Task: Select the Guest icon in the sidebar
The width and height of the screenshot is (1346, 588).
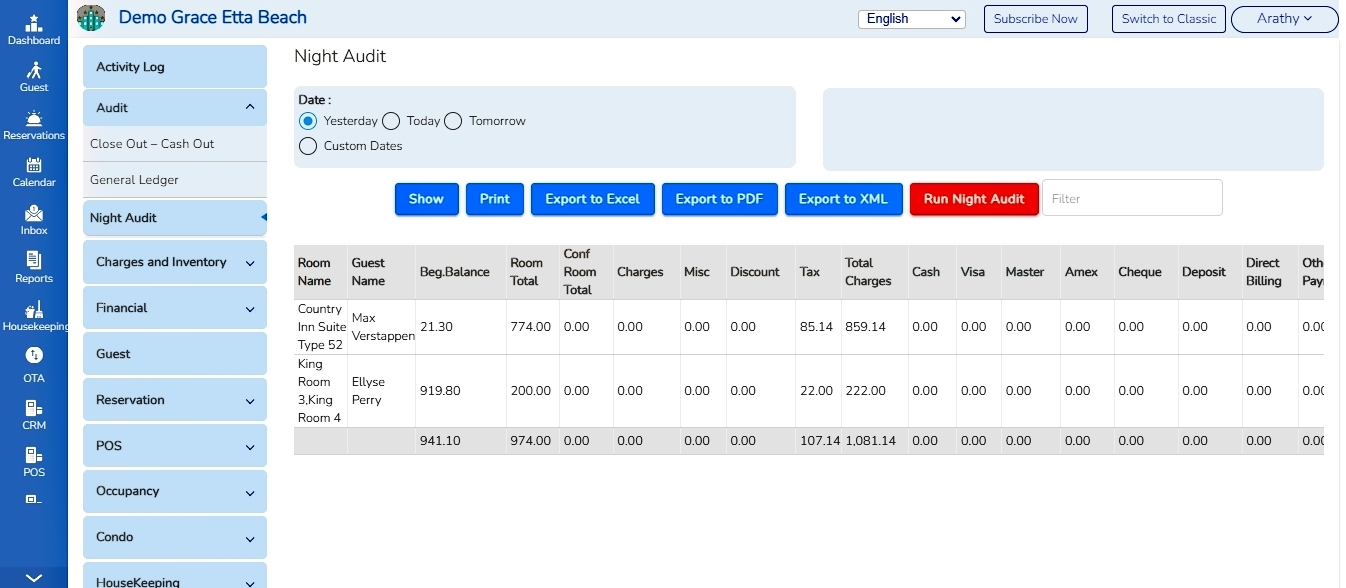Action: pyautogui.click(x=33, y=75)
